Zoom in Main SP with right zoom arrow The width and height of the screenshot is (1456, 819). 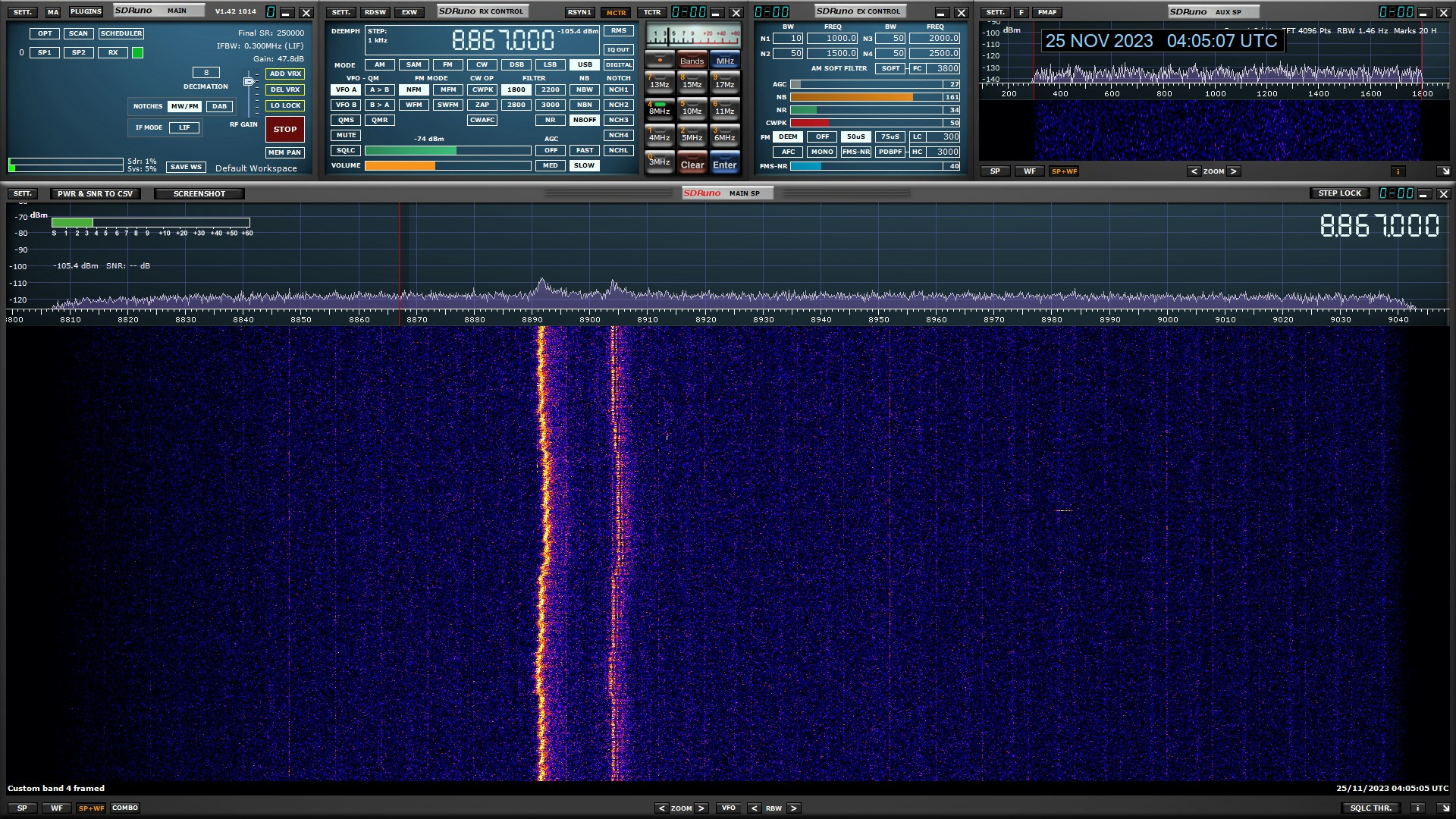click(701, 808)
